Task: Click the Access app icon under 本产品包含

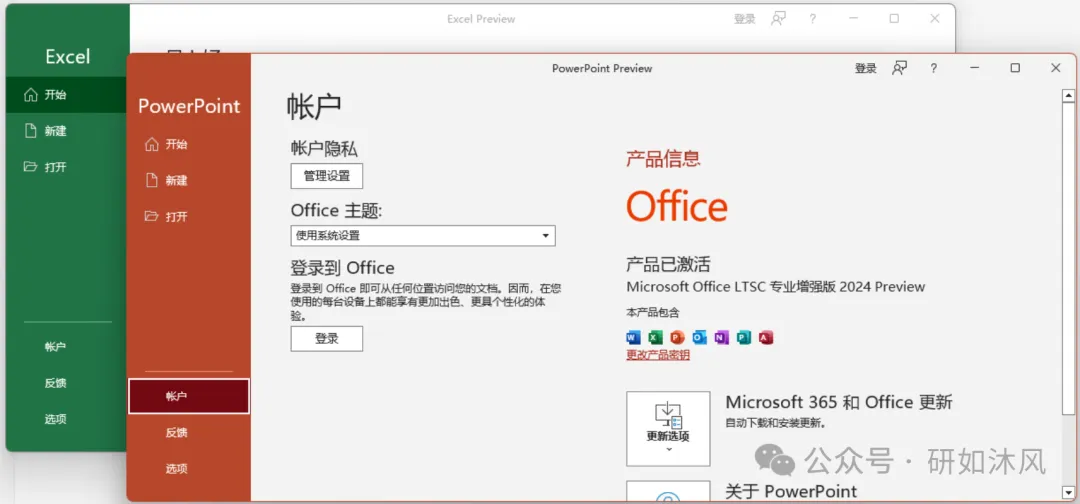Action: click(766, 337)
